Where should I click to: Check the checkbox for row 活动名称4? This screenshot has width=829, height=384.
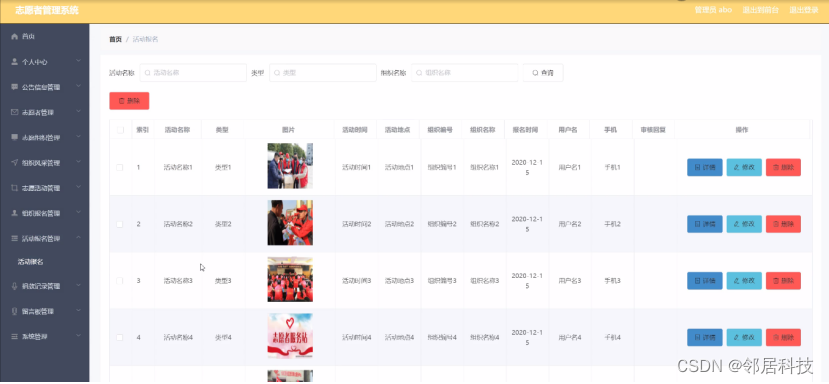pyautogui.click(x=119, y=337)
